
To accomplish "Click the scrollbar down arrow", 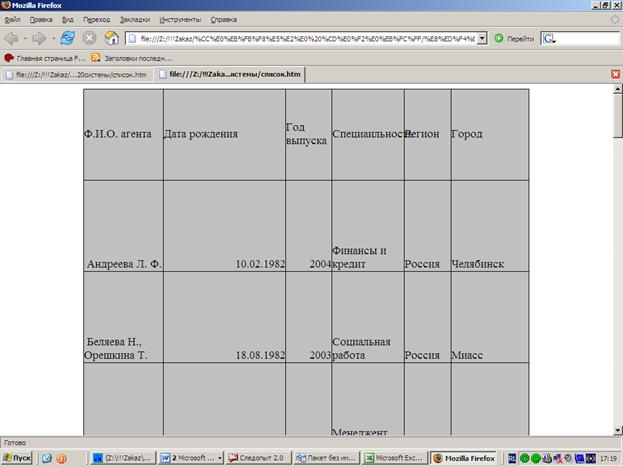I will coord(617,430).
